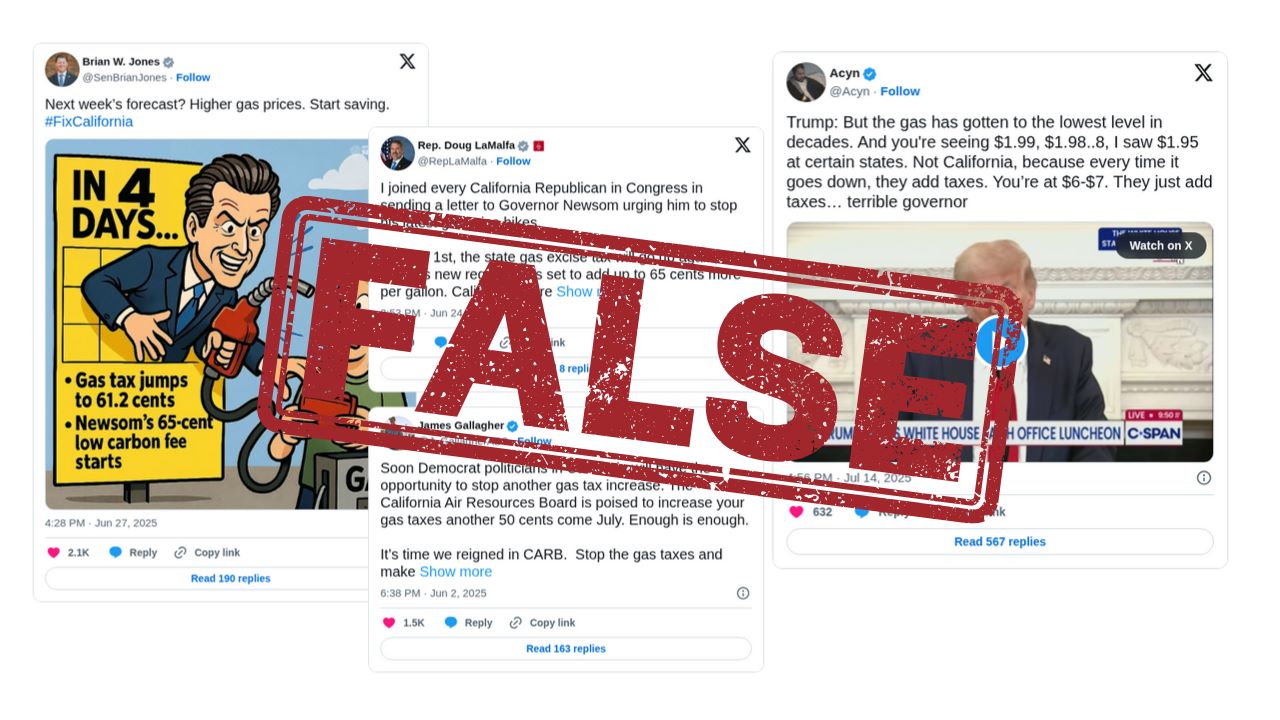Follow @SenBrianJones
This screenshot has height=720, width=1280.
click(193, 77)
